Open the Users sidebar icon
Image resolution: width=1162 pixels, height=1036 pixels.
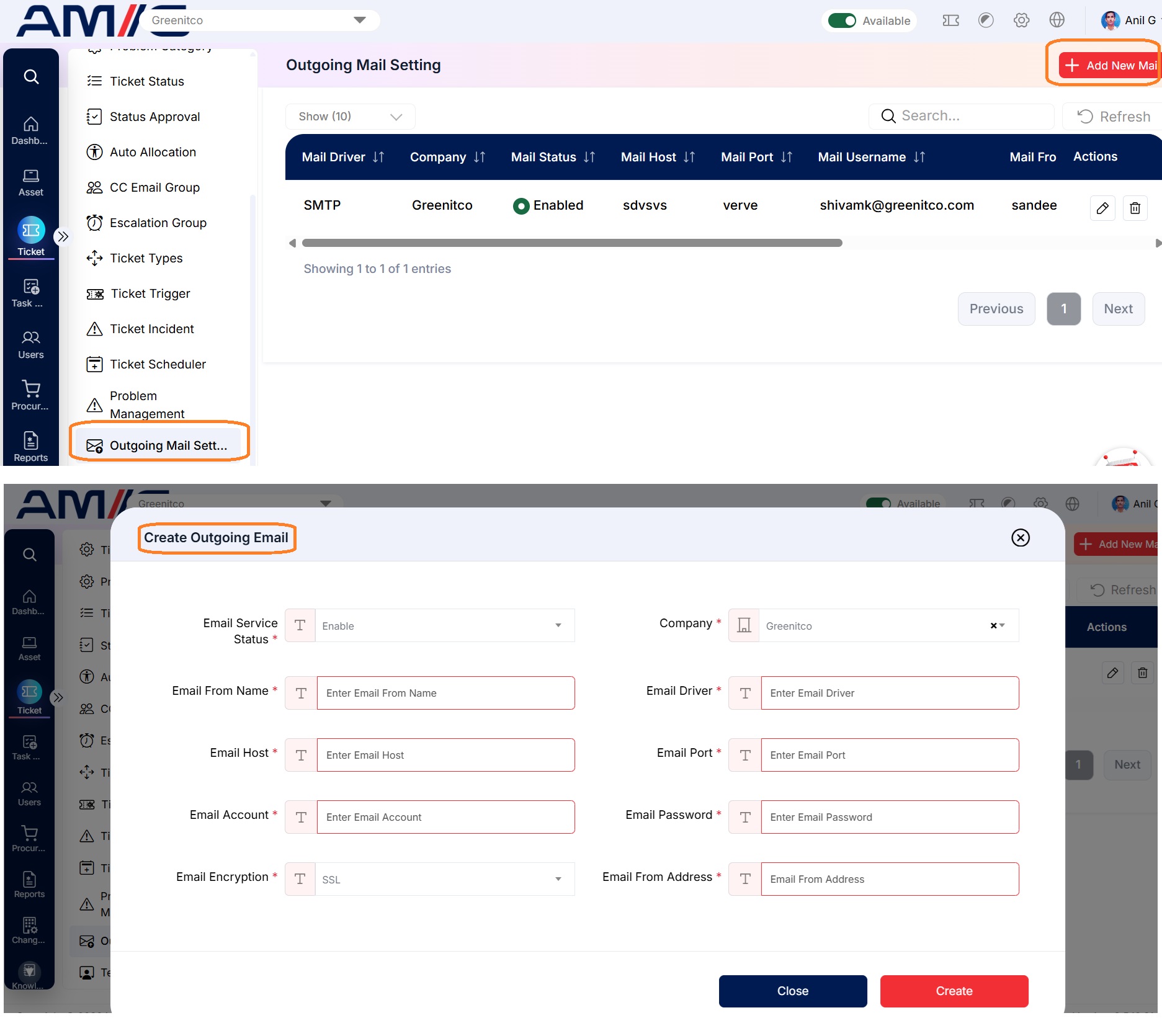click(30, 345)
